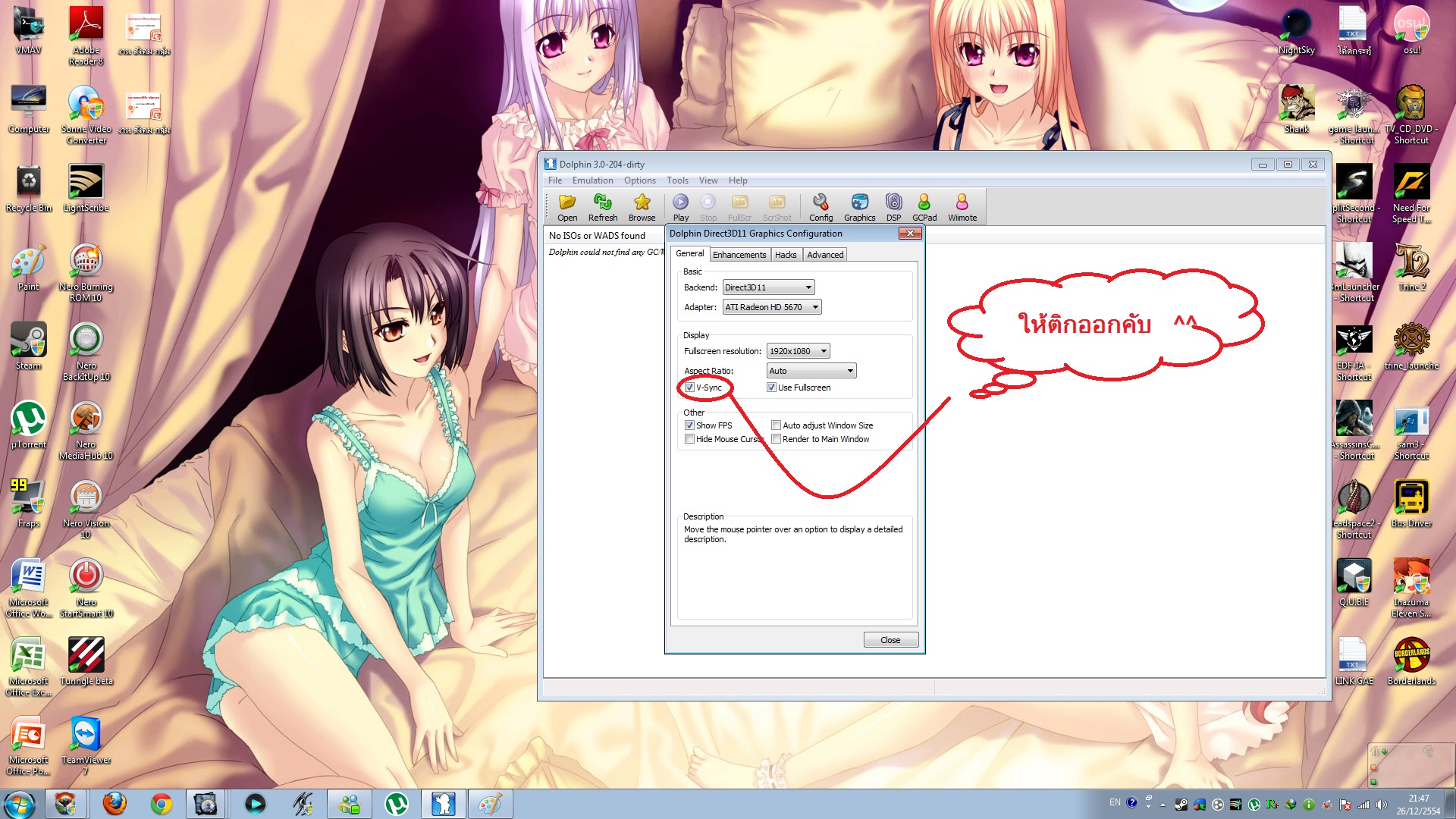
Task: Toggle the Use Fullscreen checkbox
Action: click(x=771, y=388)
